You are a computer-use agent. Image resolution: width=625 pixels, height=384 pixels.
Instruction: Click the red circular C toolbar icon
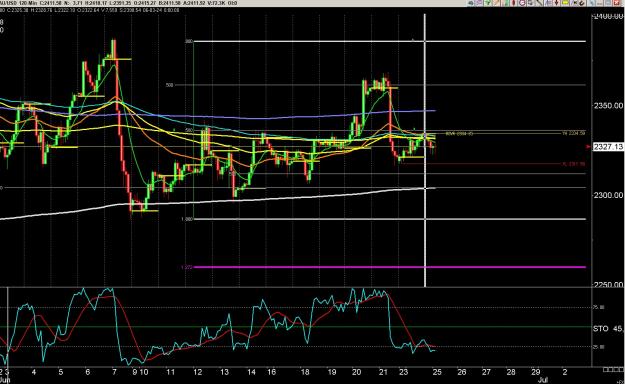(522, 3)
